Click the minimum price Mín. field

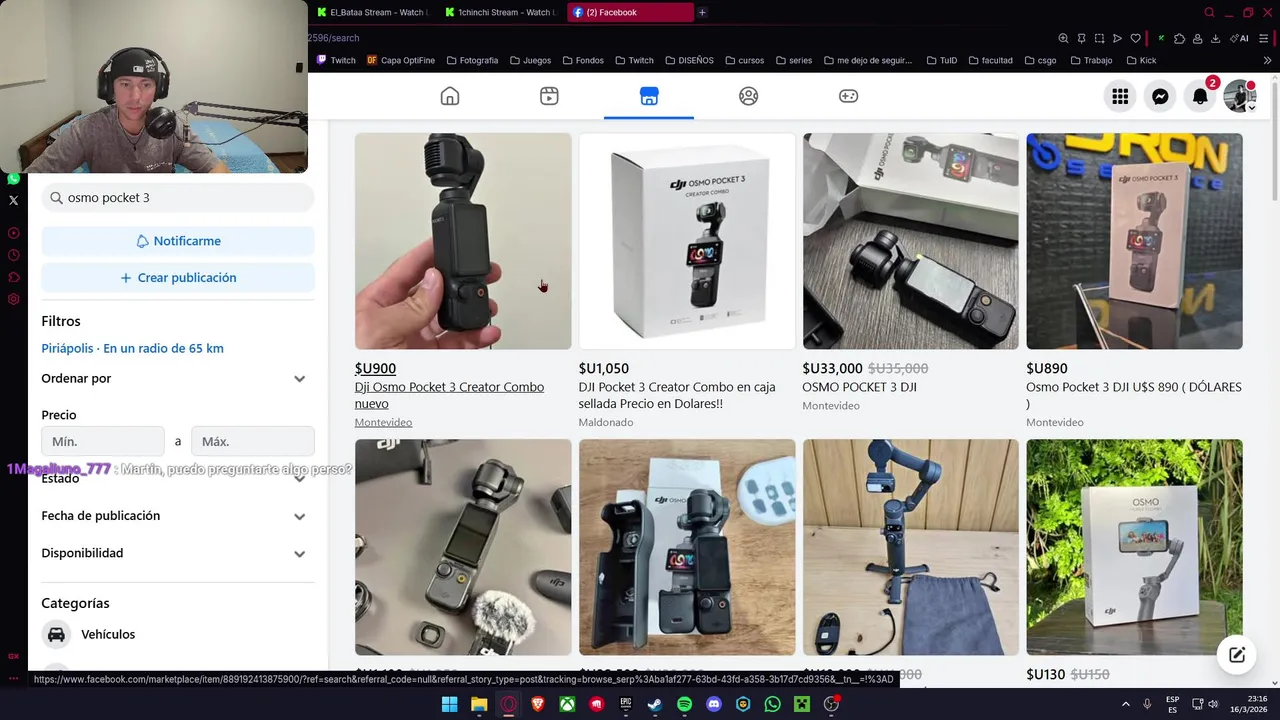click(x=103, y=441)
